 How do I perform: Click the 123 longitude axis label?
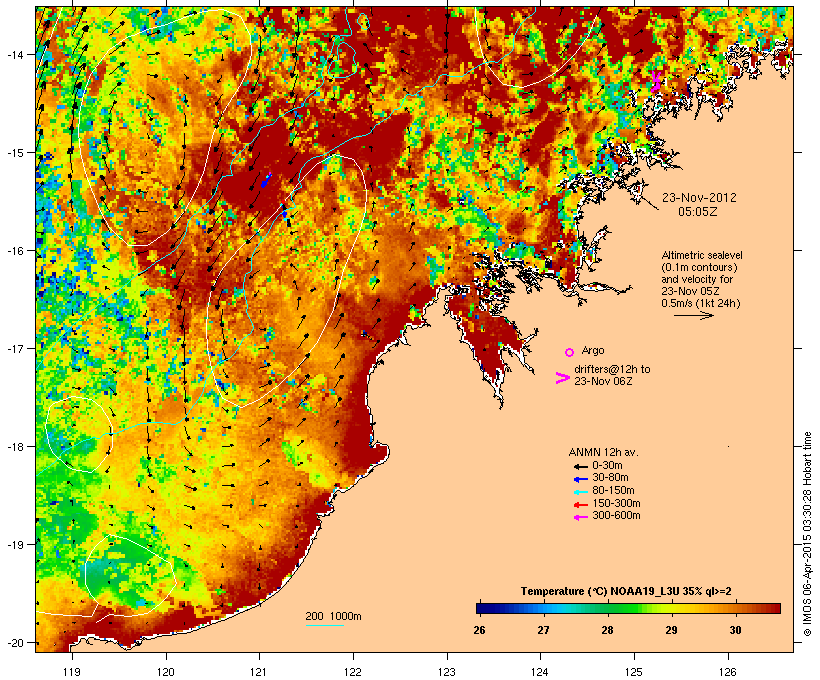click(447, 672)
